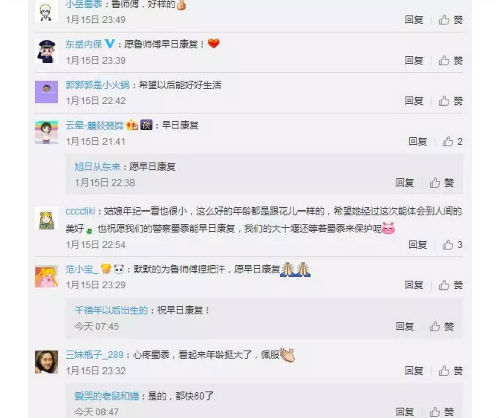499x418 pixels.
Task: Click the verified badge beside 东岳内保
Action: (109, 44)
